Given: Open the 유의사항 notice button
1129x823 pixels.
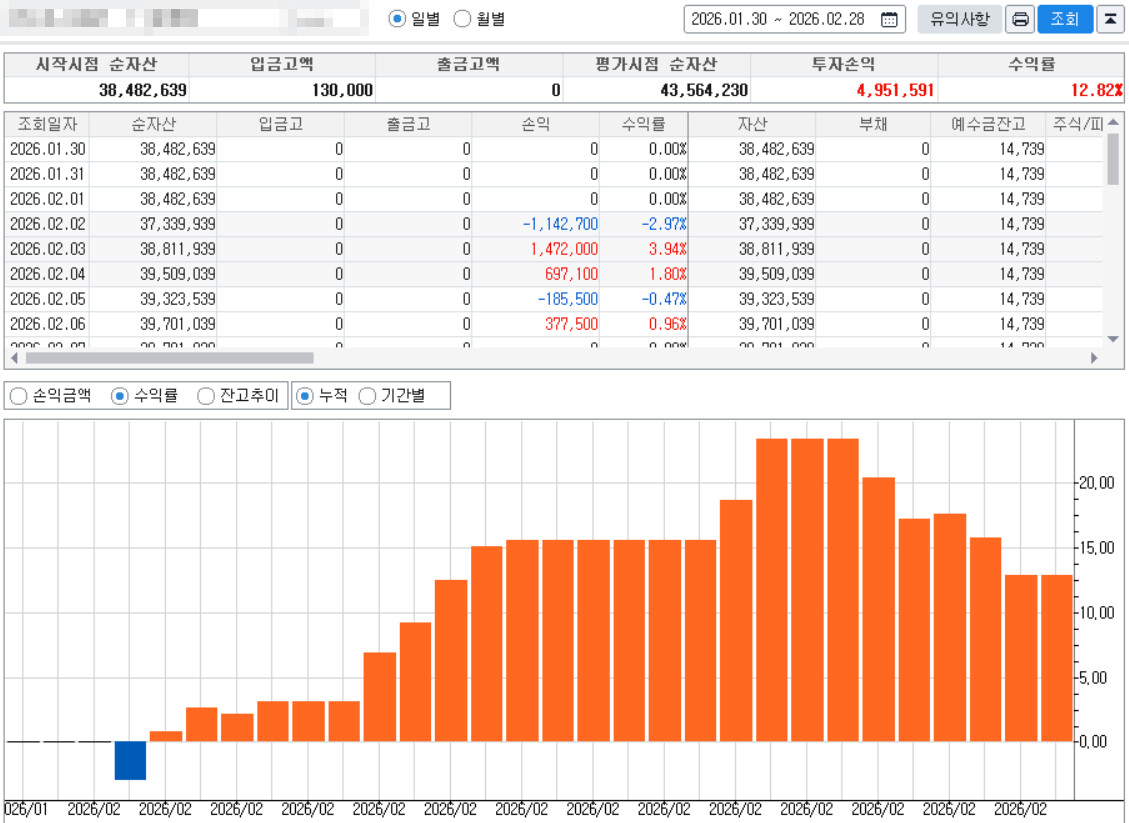Looking at the screenshot, I should (959, 20).
